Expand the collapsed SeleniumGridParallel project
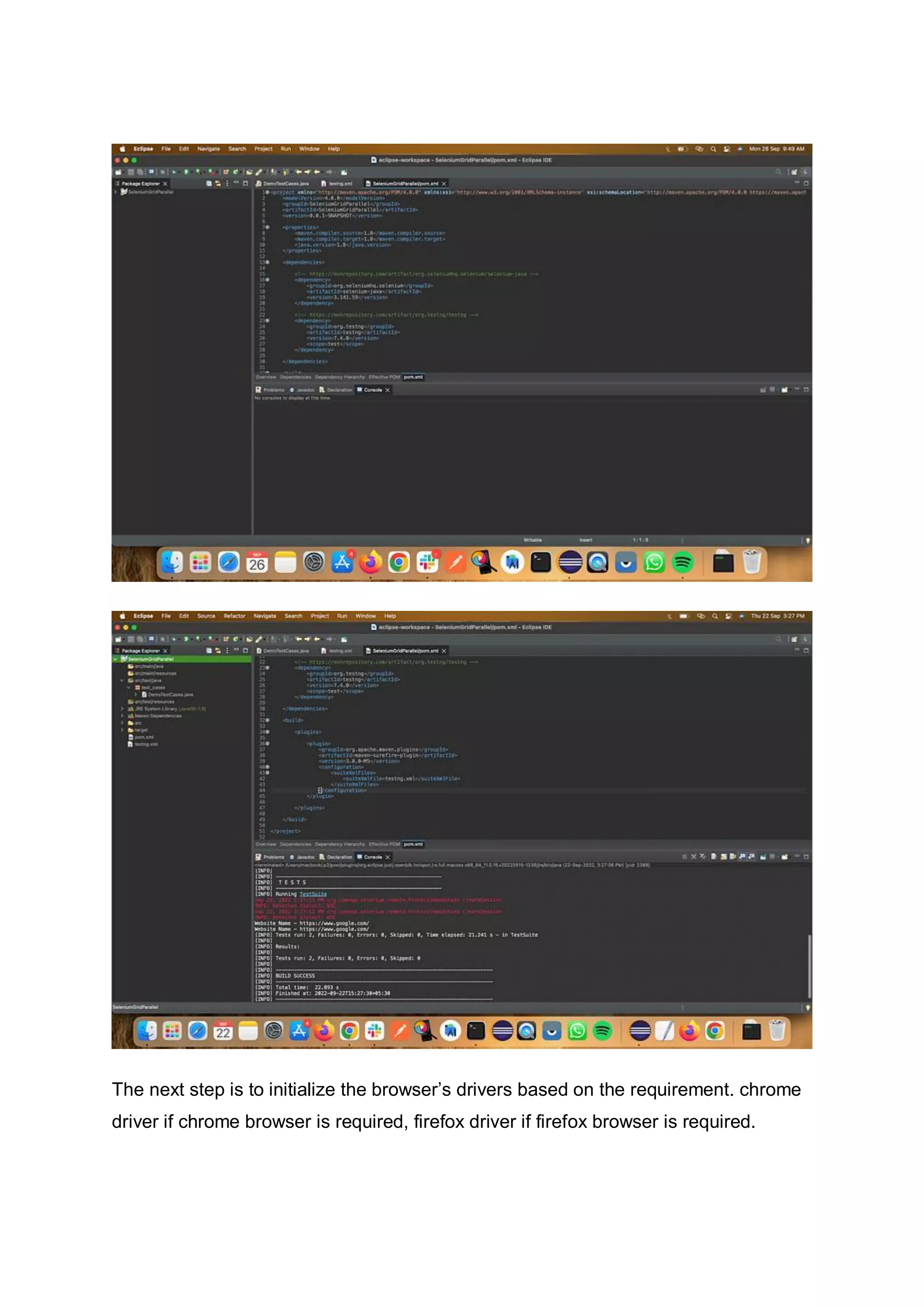This screenshot has height=1307, width=924. tap(115, 192)
